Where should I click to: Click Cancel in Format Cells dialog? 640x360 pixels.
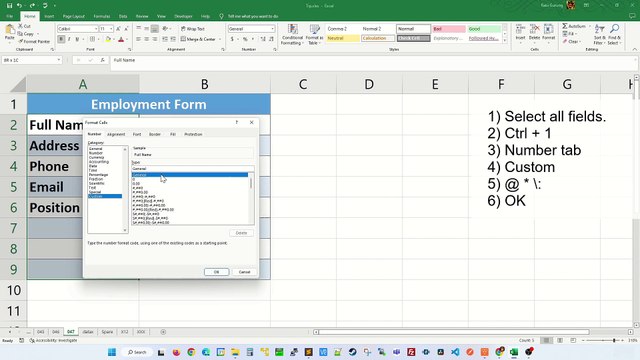(x=244, y=272)
